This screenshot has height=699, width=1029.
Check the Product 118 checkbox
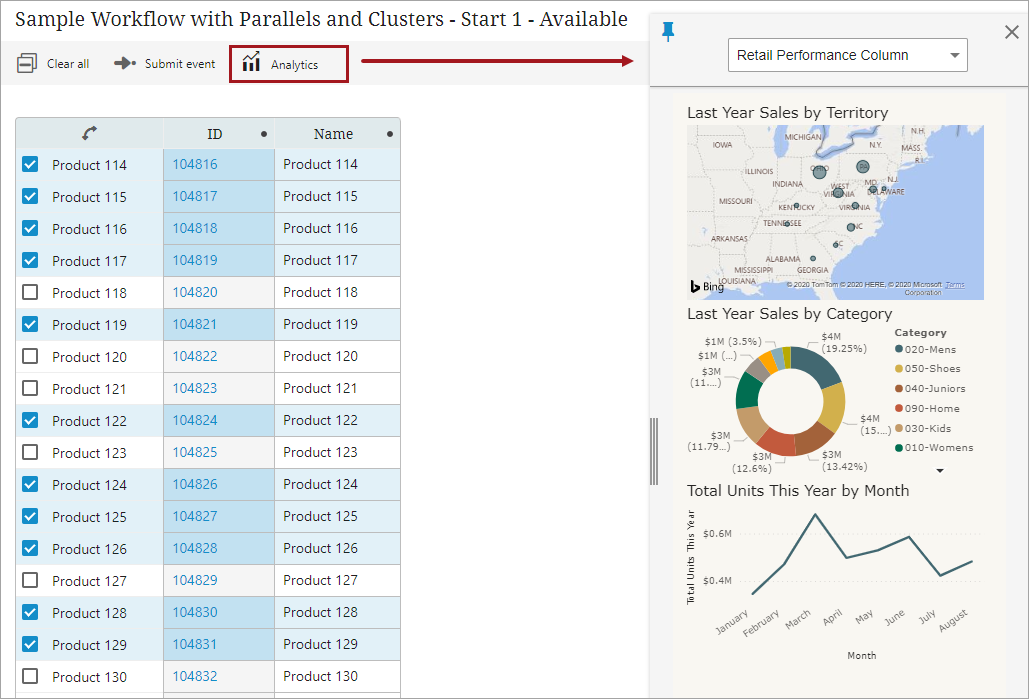30,292
